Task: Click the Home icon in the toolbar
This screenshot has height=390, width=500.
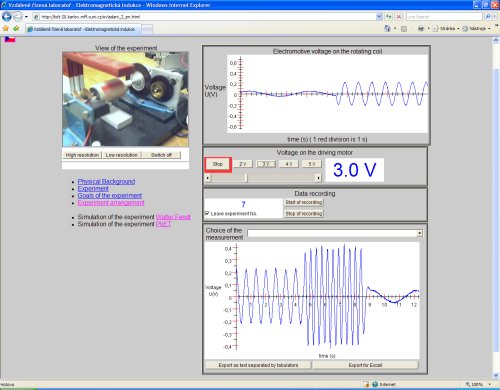Action: [387, 29]
